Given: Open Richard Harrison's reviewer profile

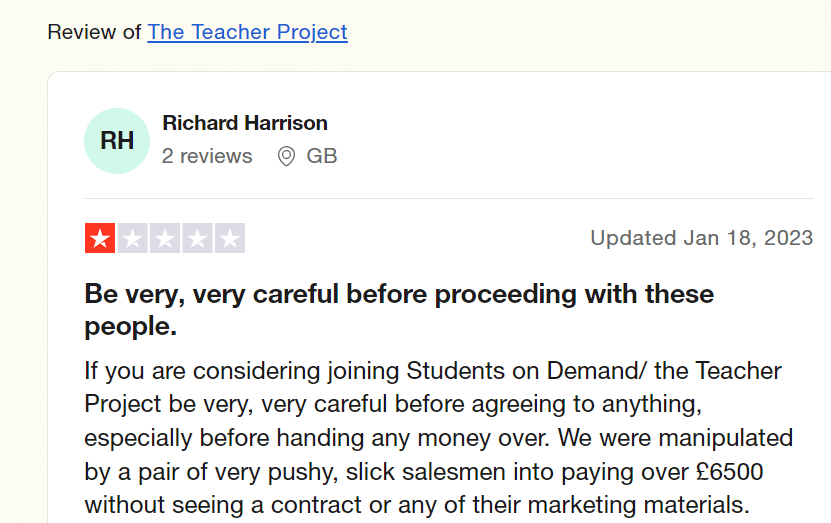Looking at the screenshot, I should (x=245, y=123).
